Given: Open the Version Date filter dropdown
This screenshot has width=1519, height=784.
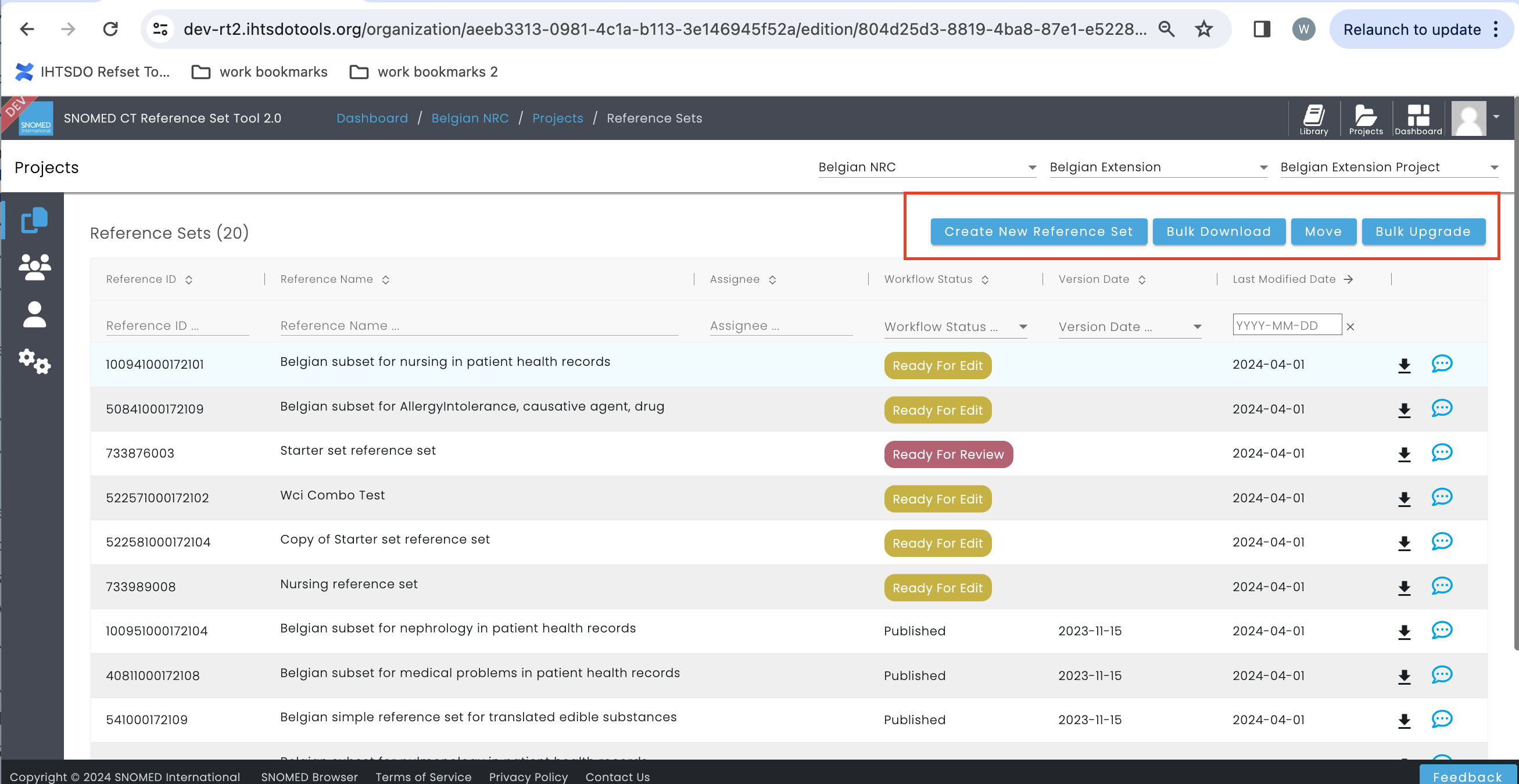Looking at the screenshot, I should (1129, 326).
